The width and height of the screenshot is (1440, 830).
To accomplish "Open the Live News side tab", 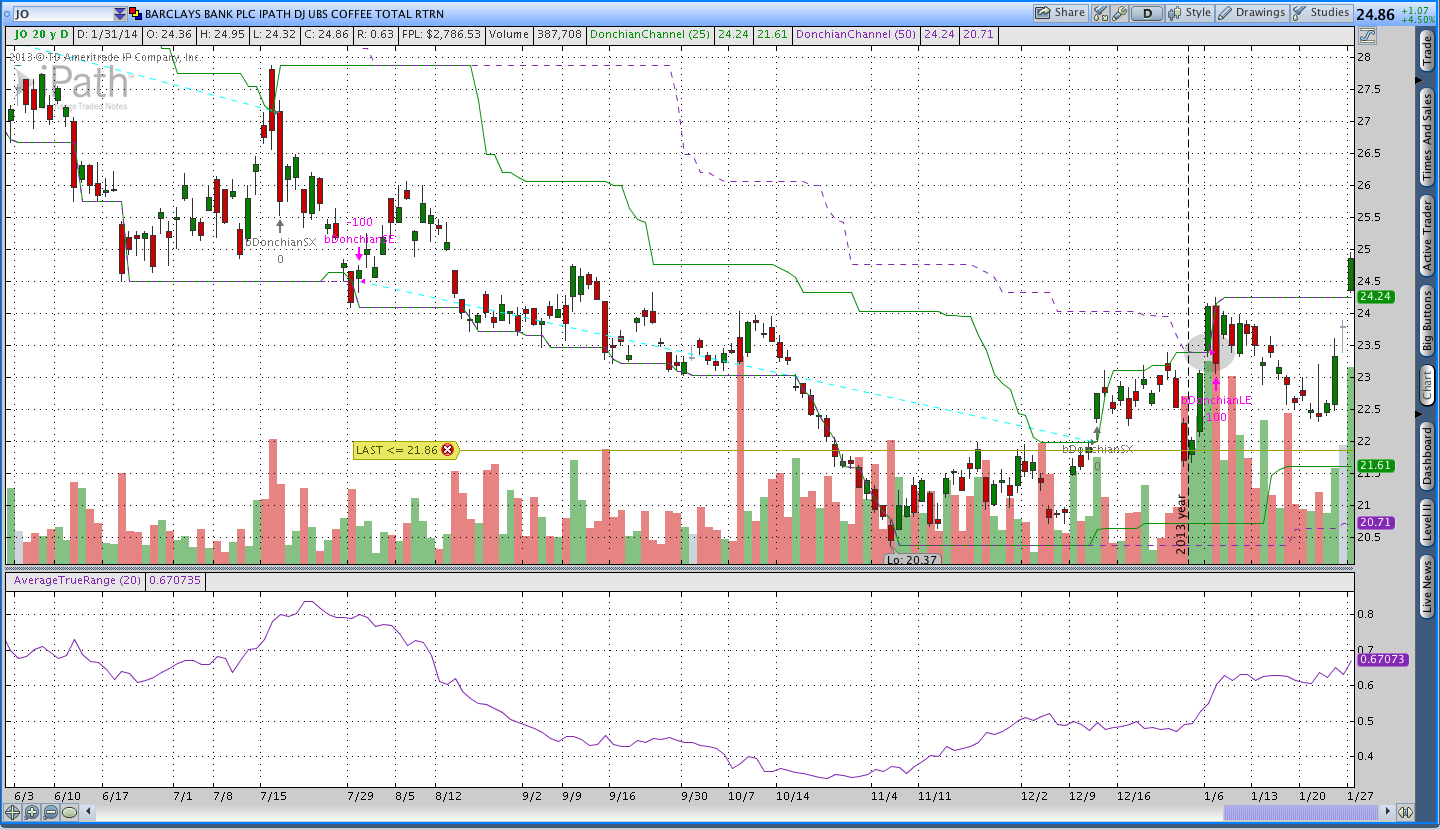I will (1427, 587).
